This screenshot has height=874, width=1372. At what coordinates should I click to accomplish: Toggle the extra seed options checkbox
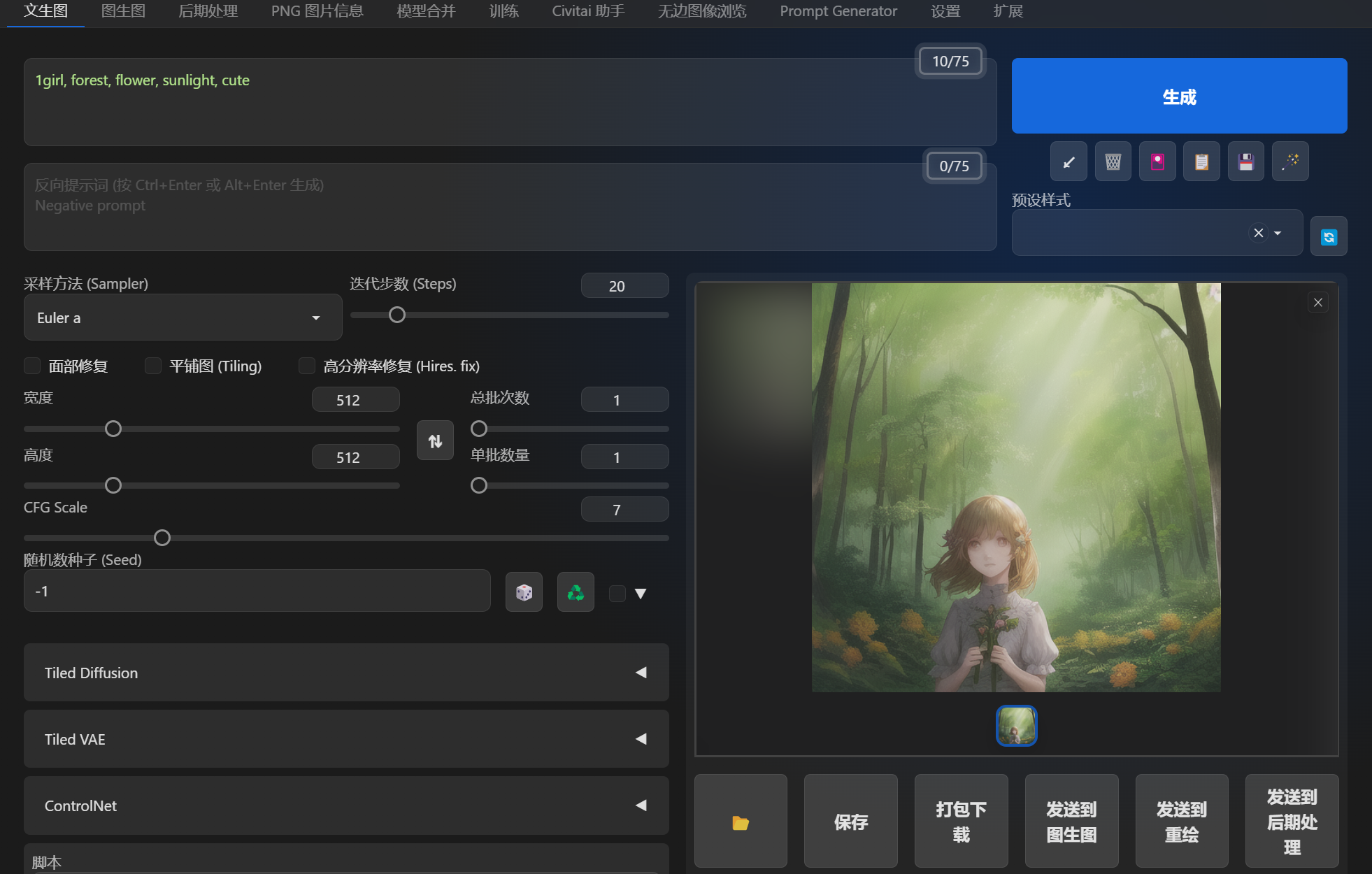(617, 594)
